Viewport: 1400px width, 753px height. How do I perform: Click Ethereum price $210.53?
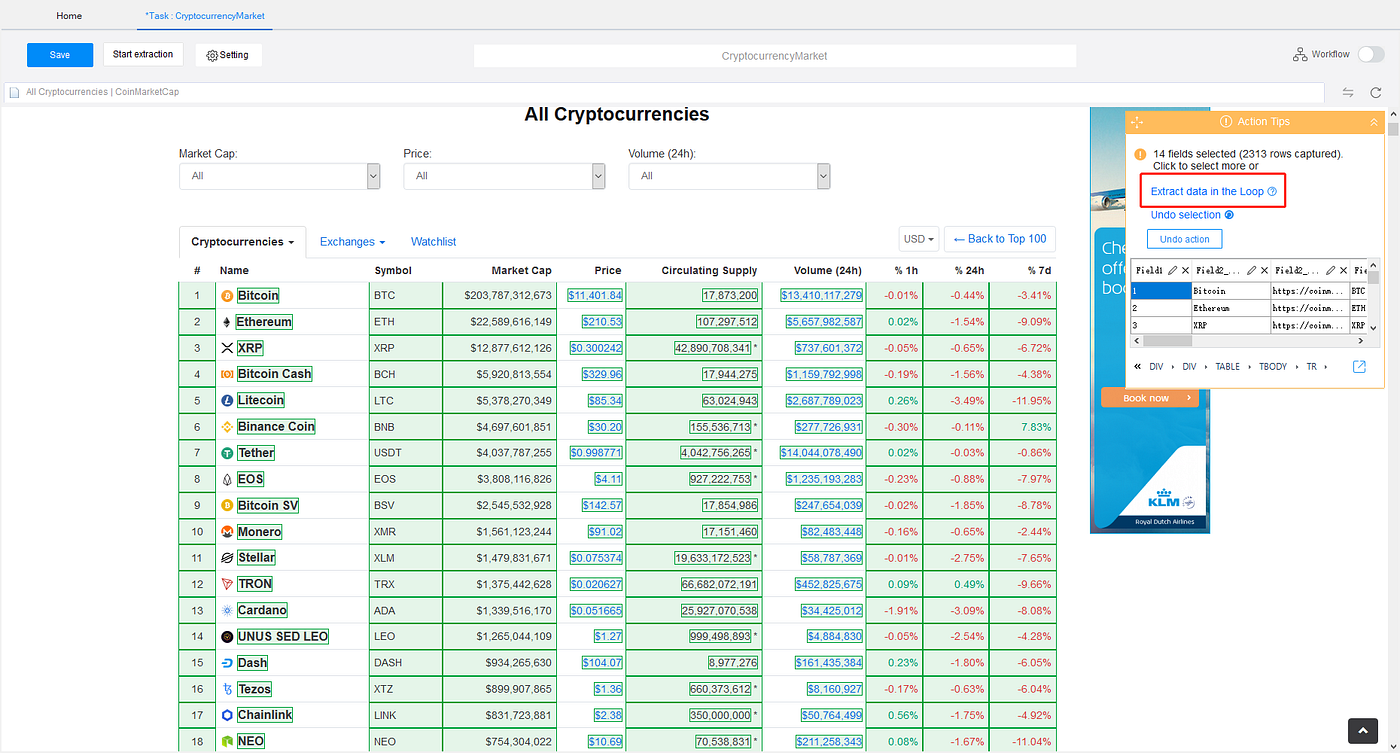[x=603, y=322]
